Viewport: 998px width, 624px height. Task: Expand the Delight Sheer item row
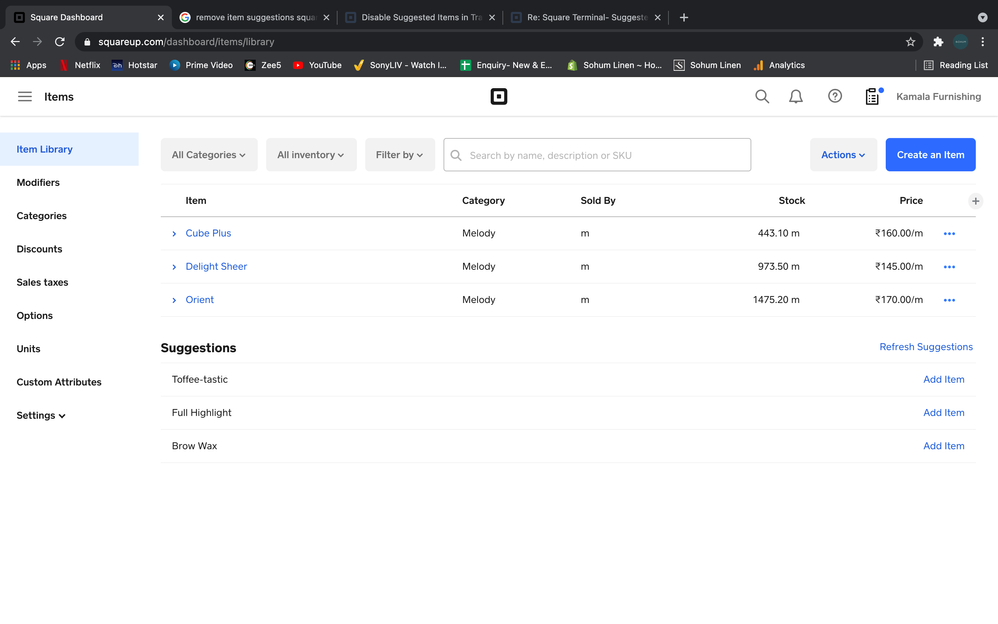(x=174, y=267)
